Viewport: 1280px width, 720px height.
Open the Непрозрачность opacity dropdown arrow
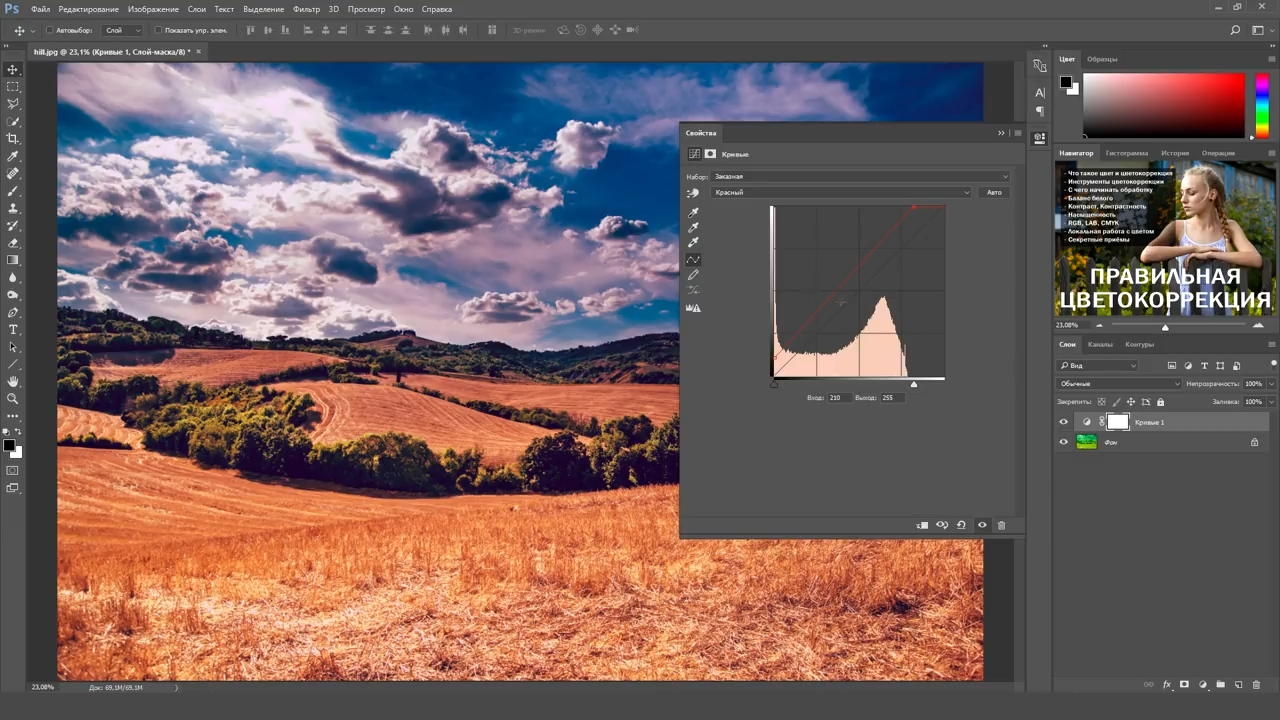pos(1271,384)
